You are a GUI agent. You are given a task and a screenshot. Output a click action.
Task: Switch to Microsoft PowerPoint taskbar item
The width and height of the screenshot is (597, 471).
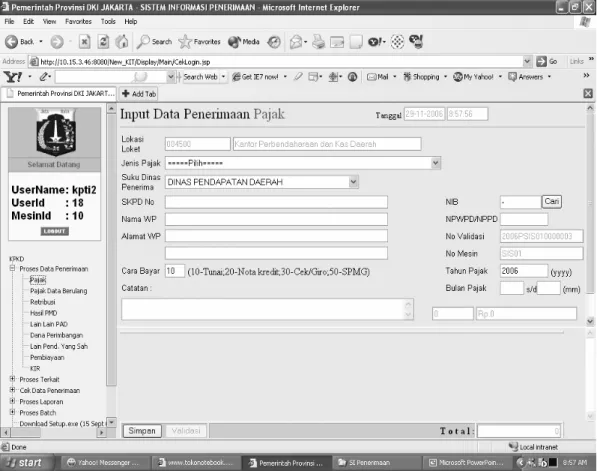467,463
